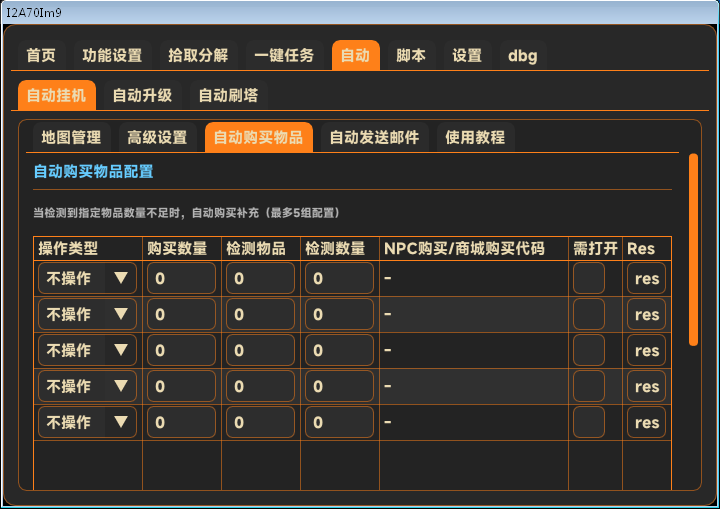
Task: Expand third row 操作类型 dropdown
Action: click(87, 351)
